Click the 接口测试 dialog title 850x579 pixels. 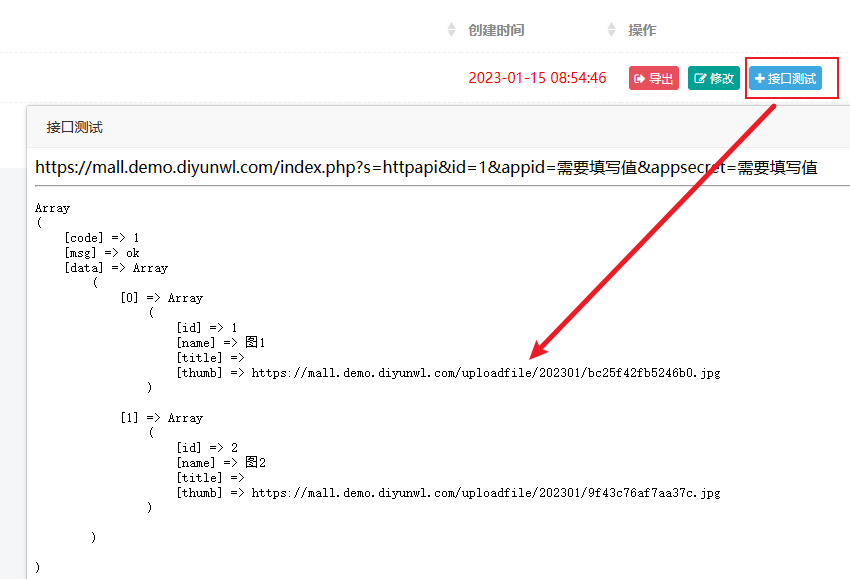point(74,127)
